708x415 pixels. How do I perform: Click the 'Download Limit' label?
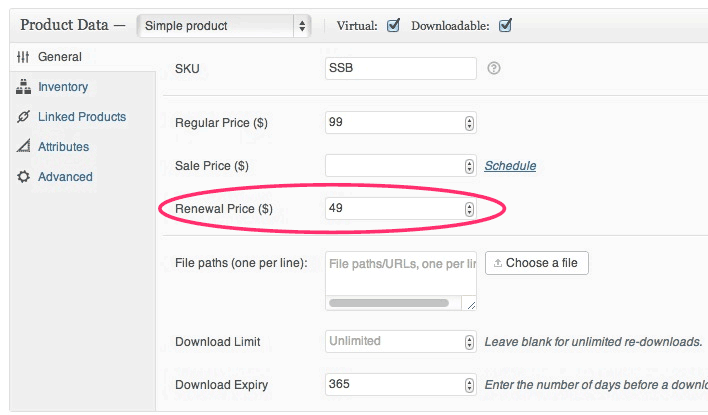point(218,342)
